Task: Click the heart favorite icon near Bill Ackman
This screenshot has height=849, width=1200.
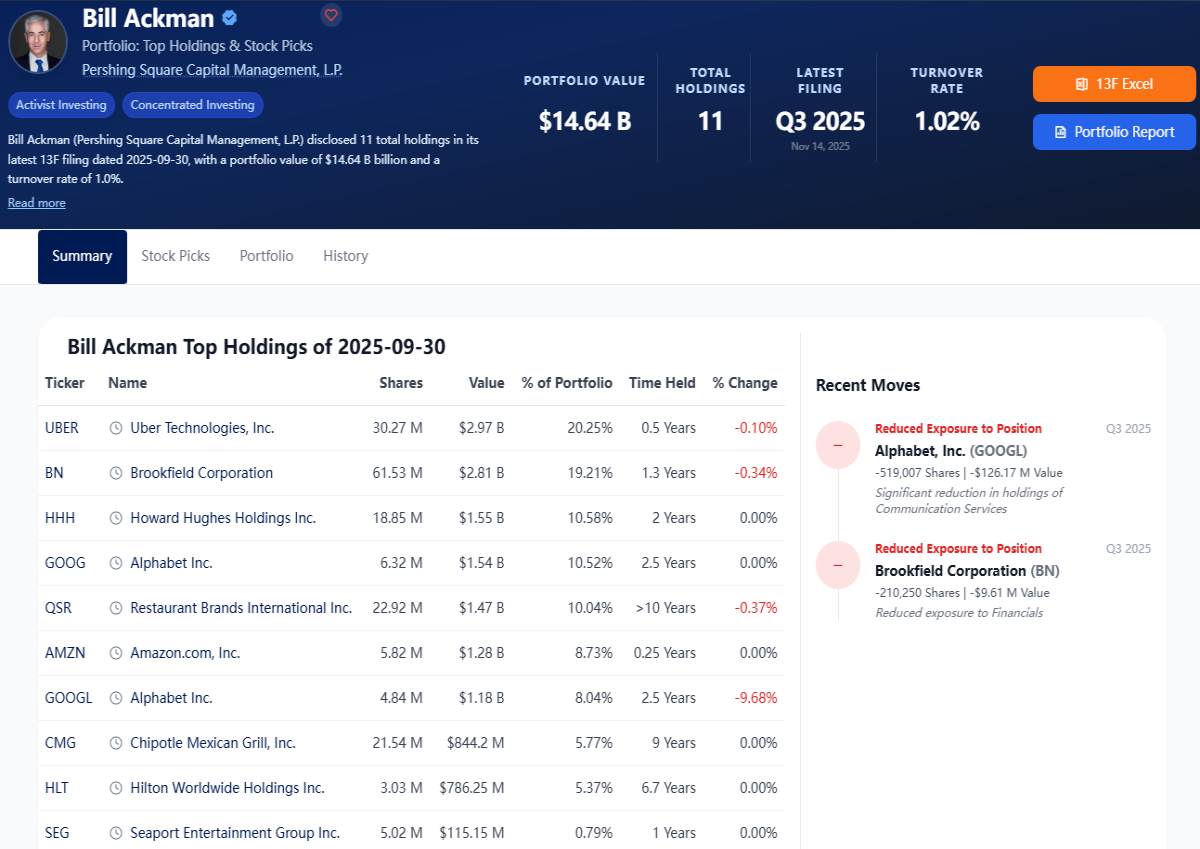Action: 331,15
